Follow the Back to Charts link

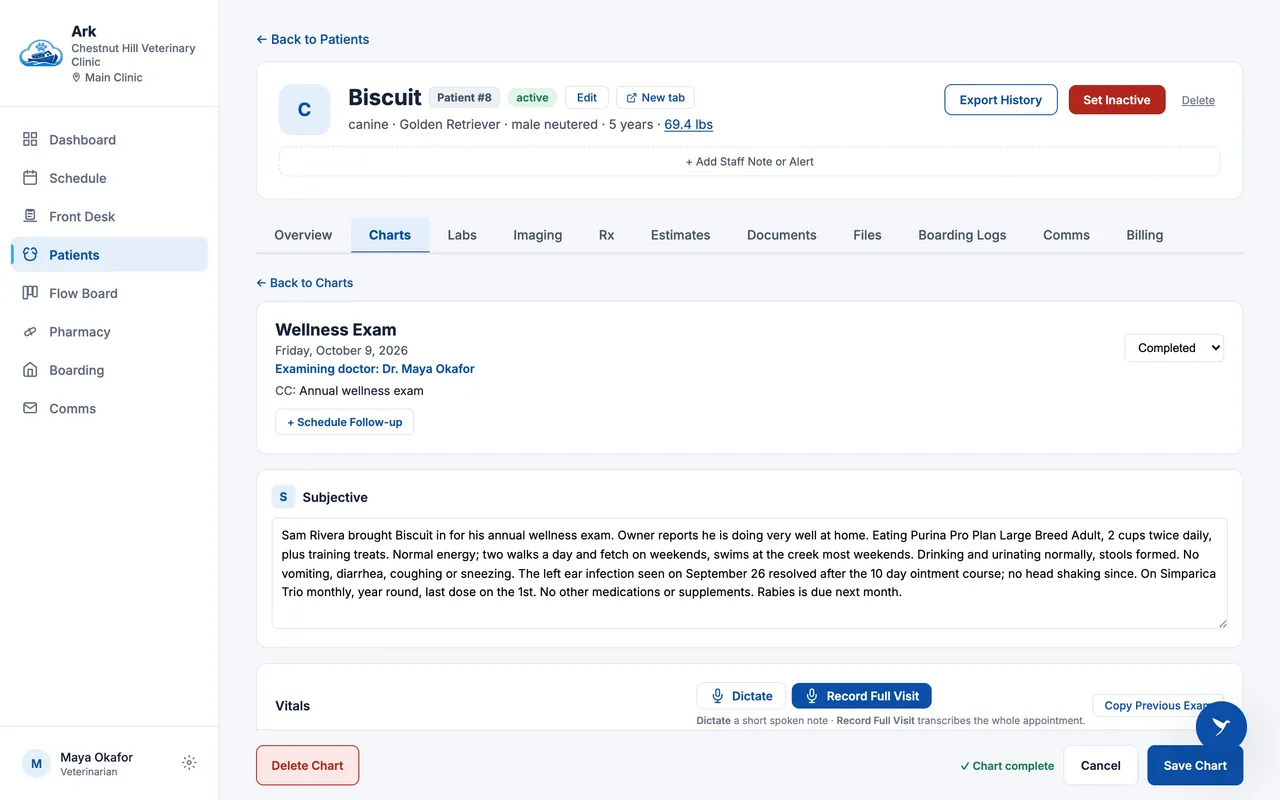305,283
